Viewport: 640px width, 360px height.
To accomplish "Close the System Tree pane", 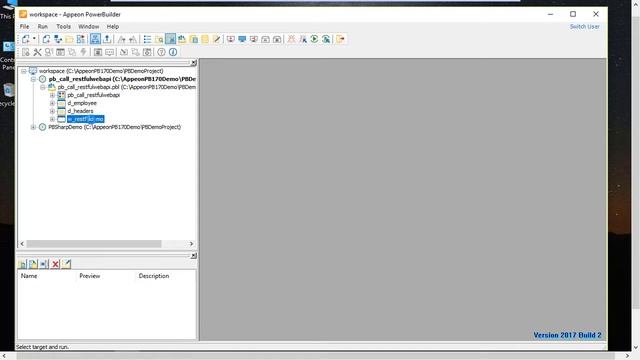I will [x=193, y=63].
